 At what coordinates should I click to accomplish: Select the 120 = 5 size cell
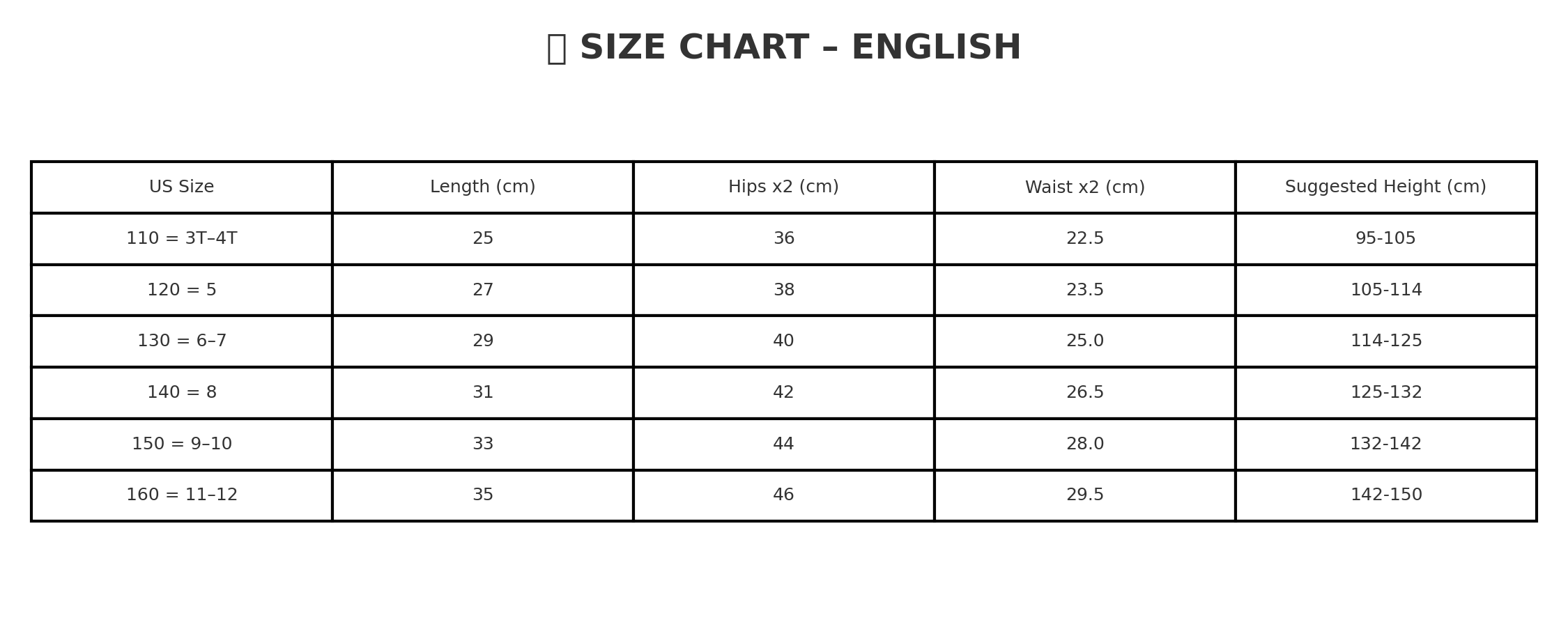pyautogui.click(x=182, y=291)
